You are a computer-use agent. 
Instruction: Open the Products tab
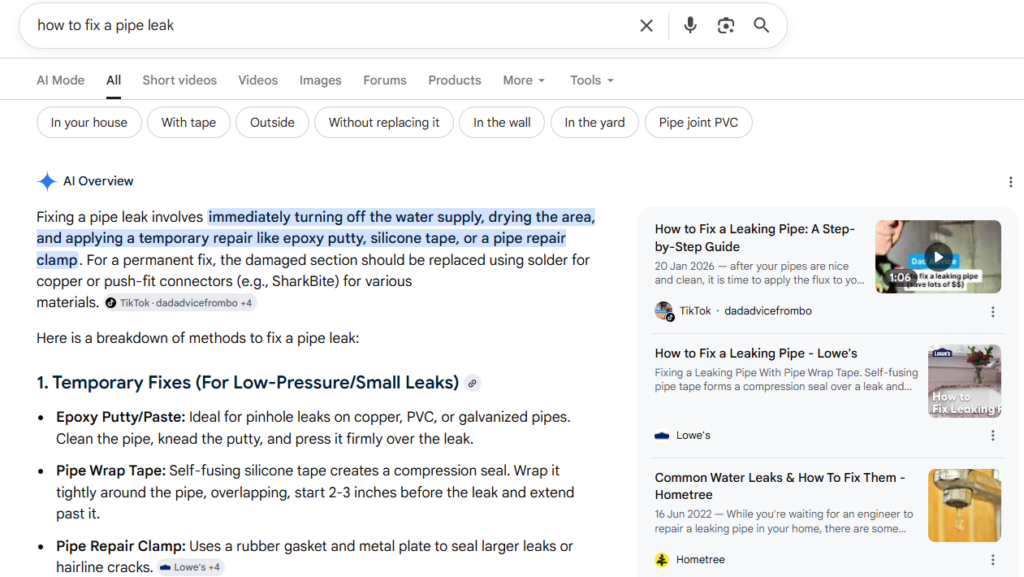tap(455, 80)
